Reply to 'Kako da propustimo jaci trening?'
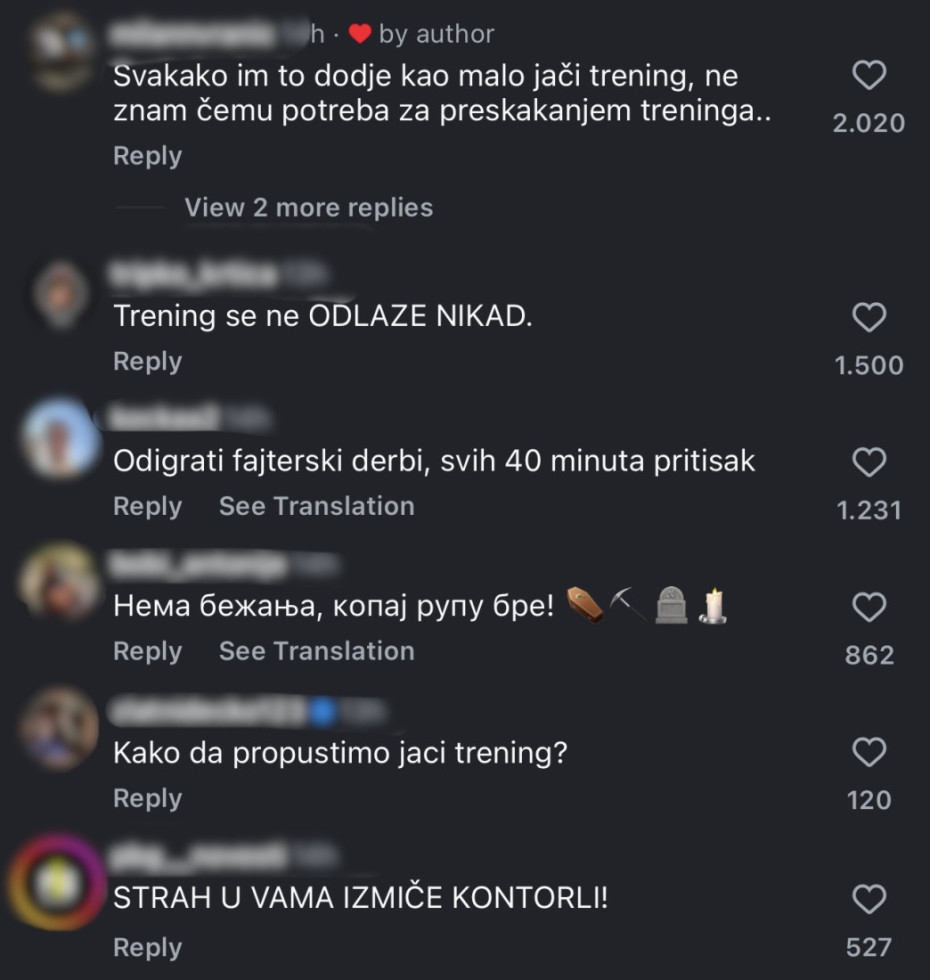 [147, 799]
